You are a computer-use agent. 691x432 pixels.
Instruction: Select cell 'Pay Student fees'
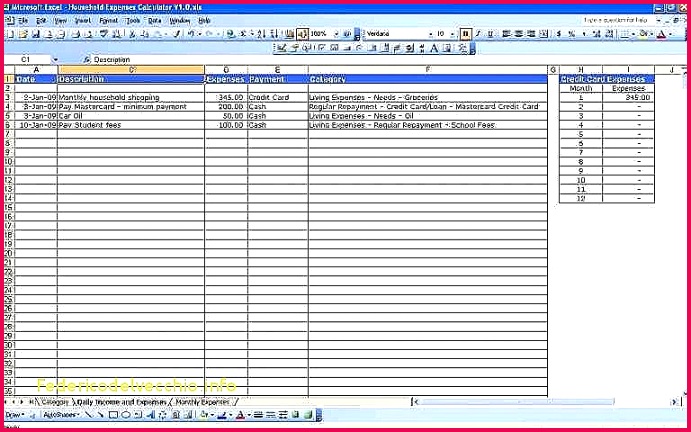[131, 125]
